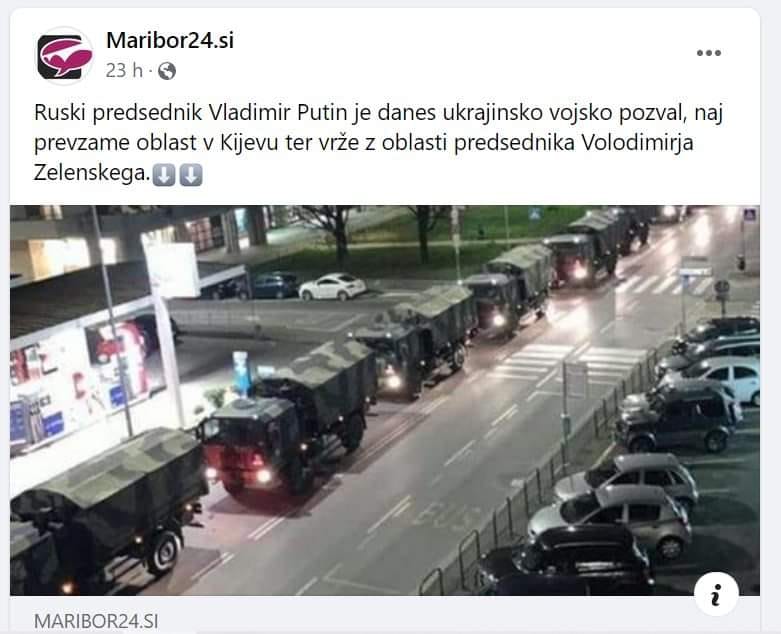Click the words 'Vladimir Putin' in the post
This screenshot has height=634, width=781.
pyautogui.click(x=277, y=113)
